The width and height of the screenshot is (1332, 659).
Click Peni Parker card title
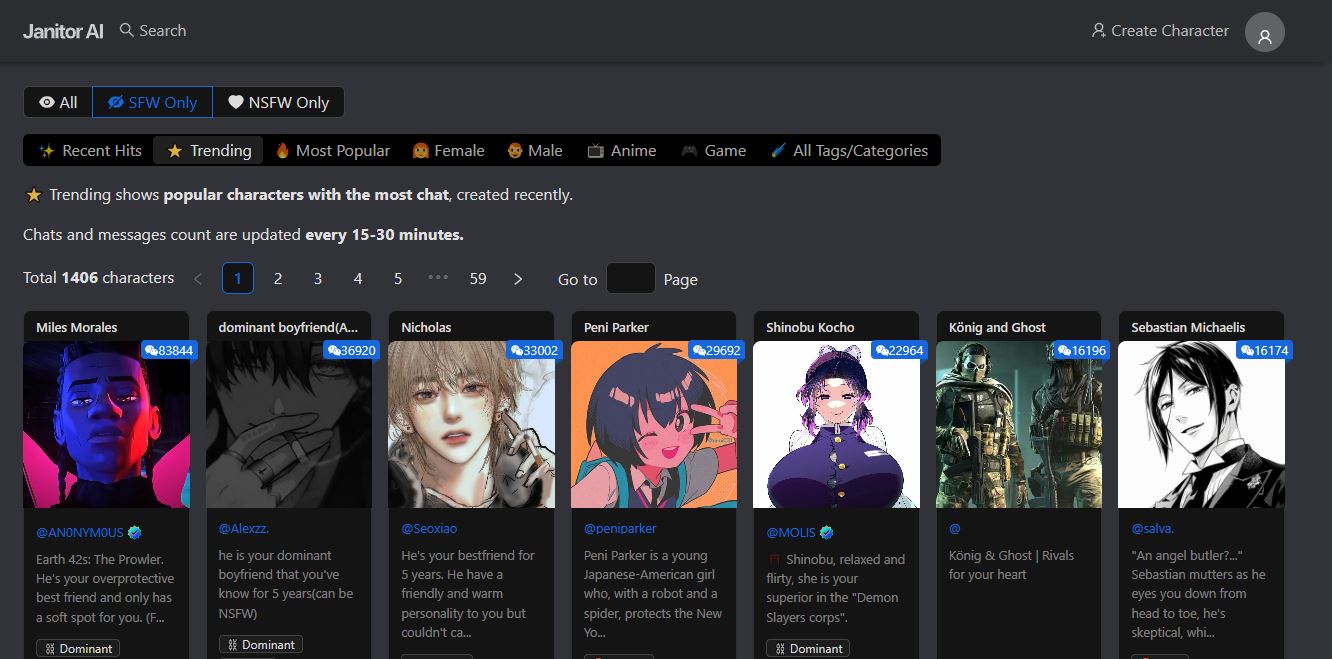616,327
